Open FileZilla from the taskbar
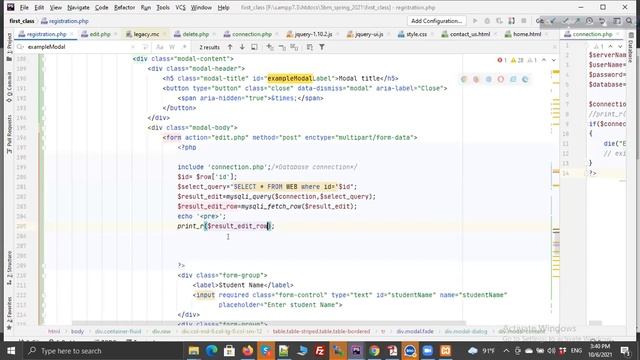This screenshot has height=360, width=640. click(x=320, y=351)
